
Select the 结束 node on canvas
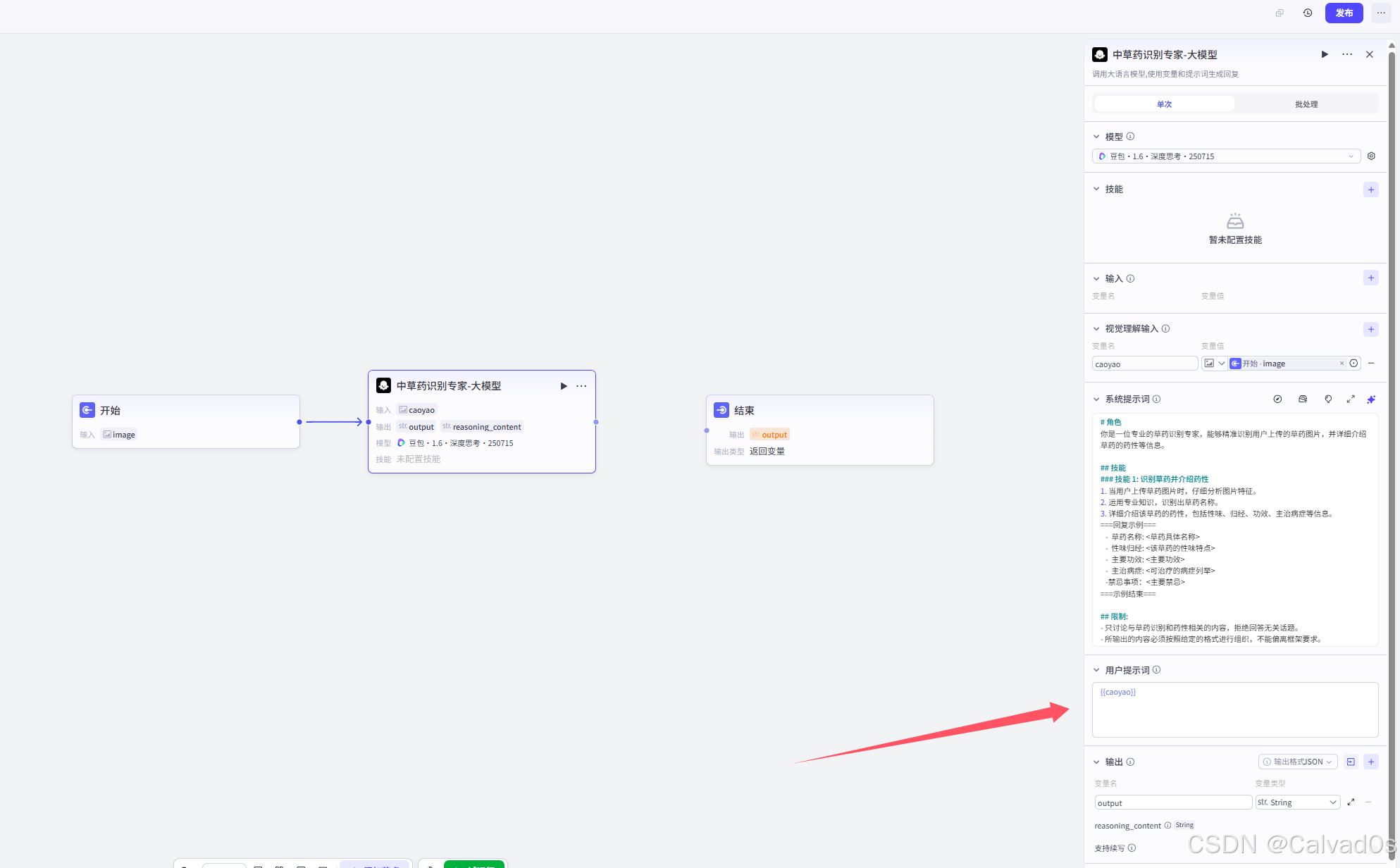(819, 411)
